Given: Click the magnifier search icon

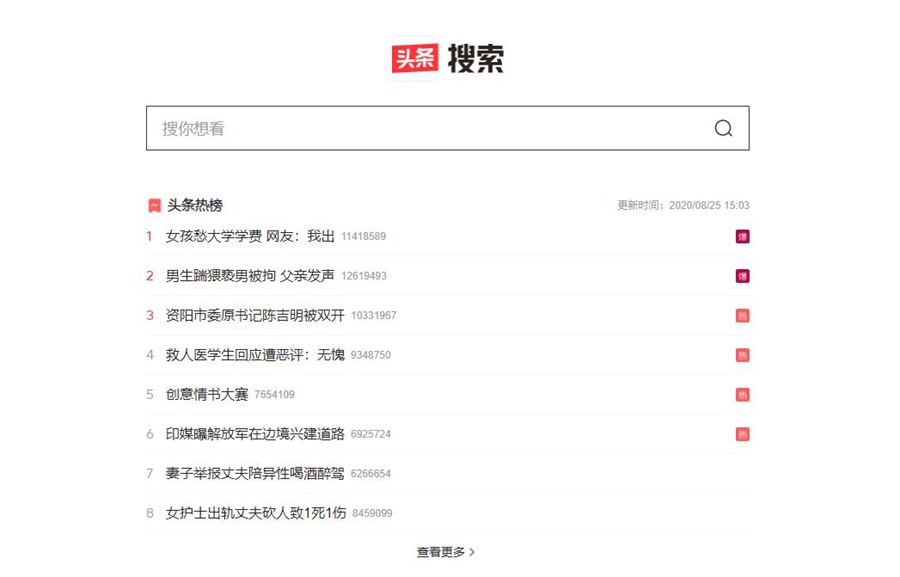Looking at the screenshot, I should click(x=722, y=128).
